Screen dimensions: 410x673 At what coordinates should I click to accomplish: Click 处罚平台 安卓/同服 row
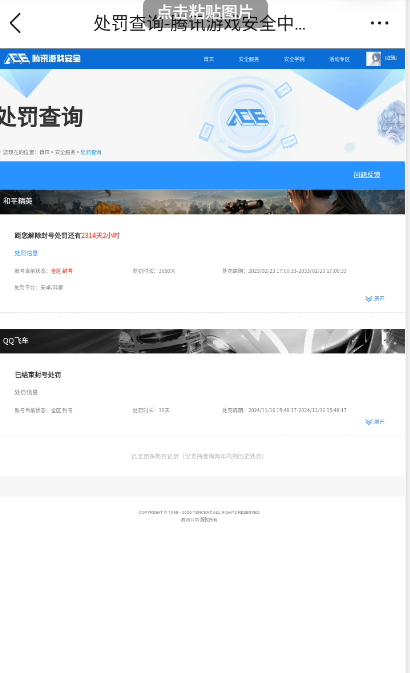pyautogui.click(x=39, y=288)
